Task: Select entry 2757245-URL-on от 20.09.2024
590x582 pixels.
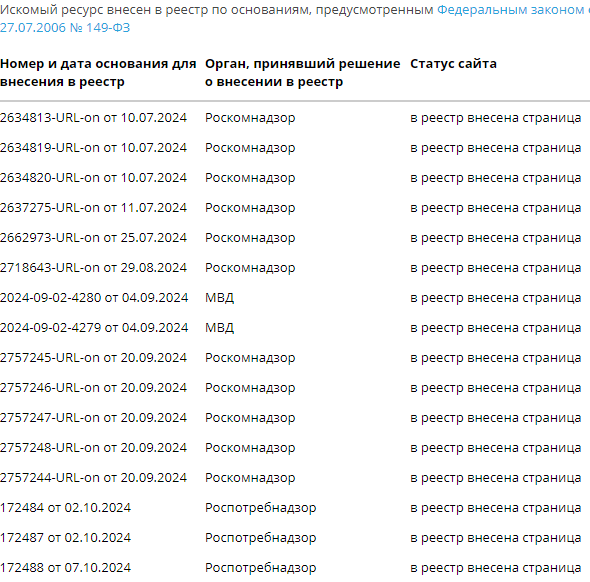Action: click(x=93, y=358)
